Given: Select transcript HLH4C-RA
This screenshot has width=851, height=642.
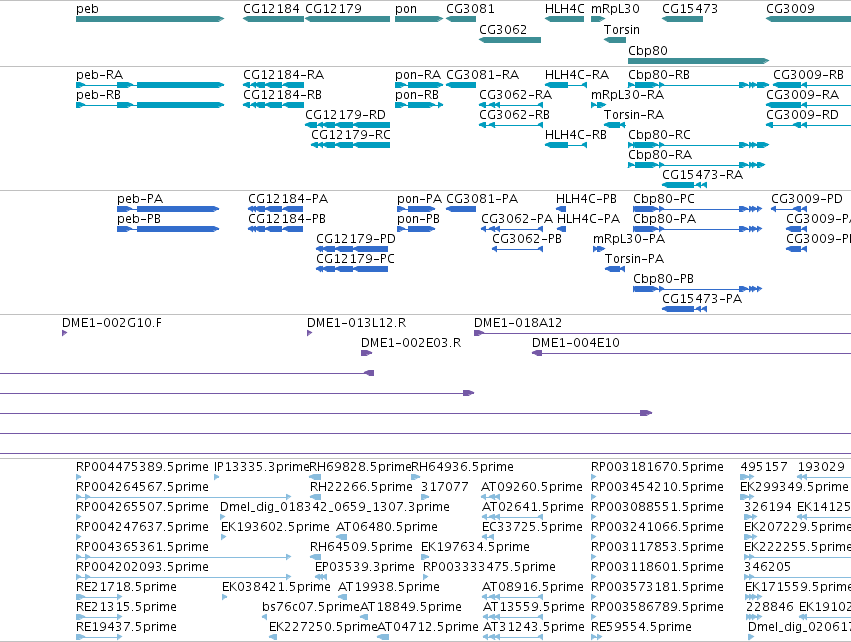Looking at the screenshot, I should 577,74.
